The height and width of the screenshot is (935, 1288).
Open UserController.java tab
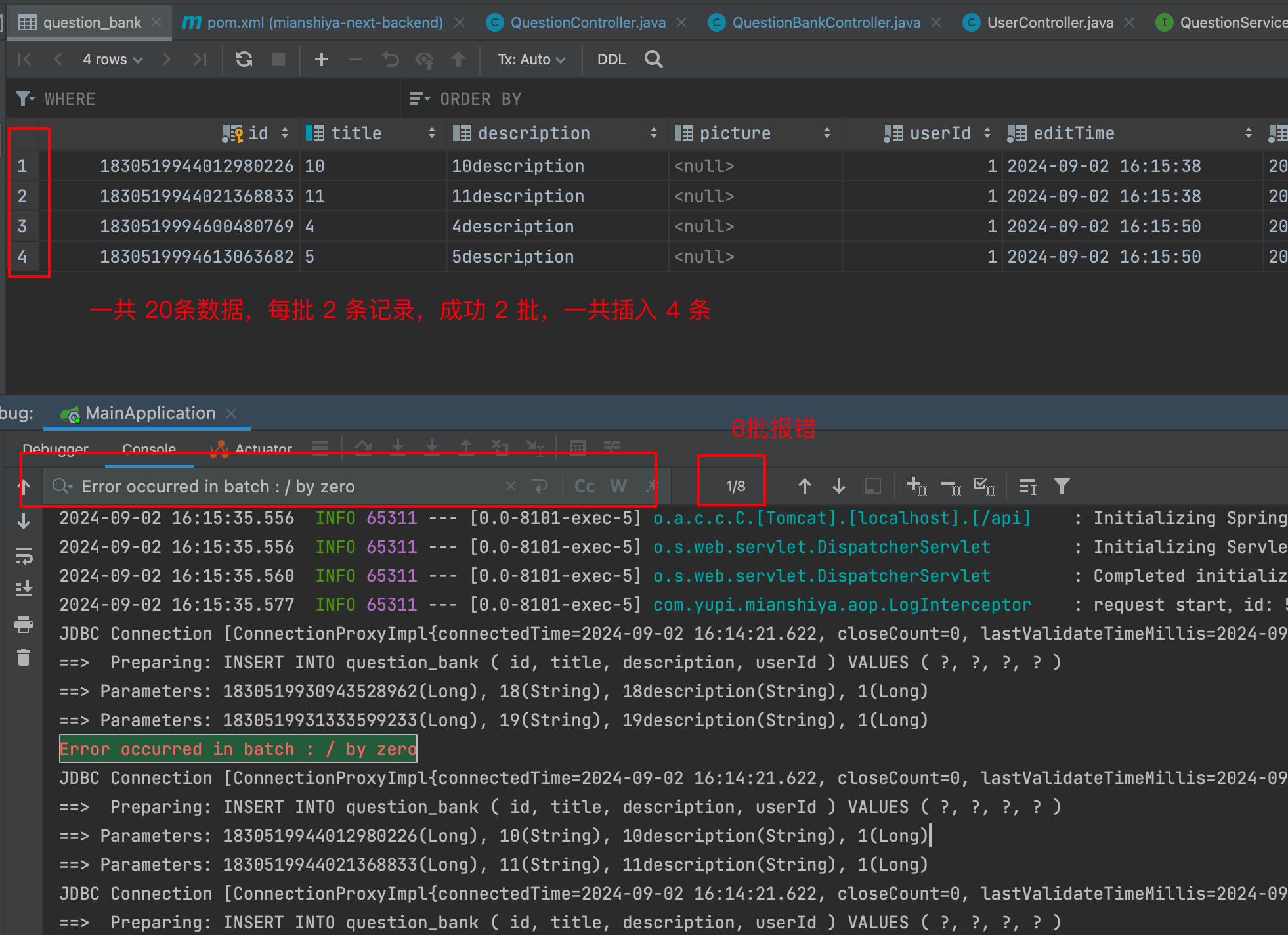coord(1050,22)
